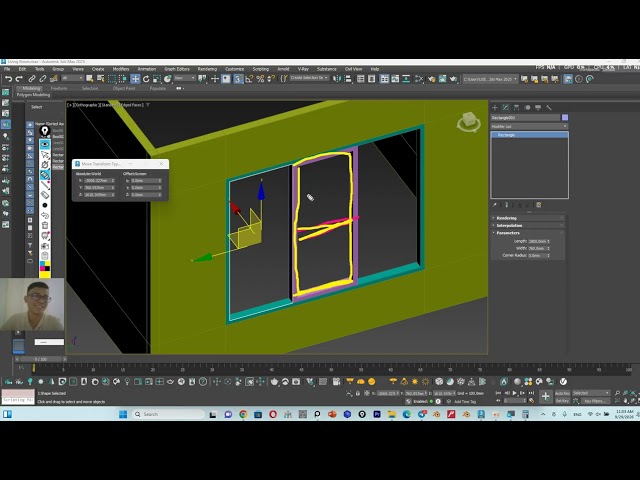Click the pen drawing tool in annotation toolbar

coord(45,175)
